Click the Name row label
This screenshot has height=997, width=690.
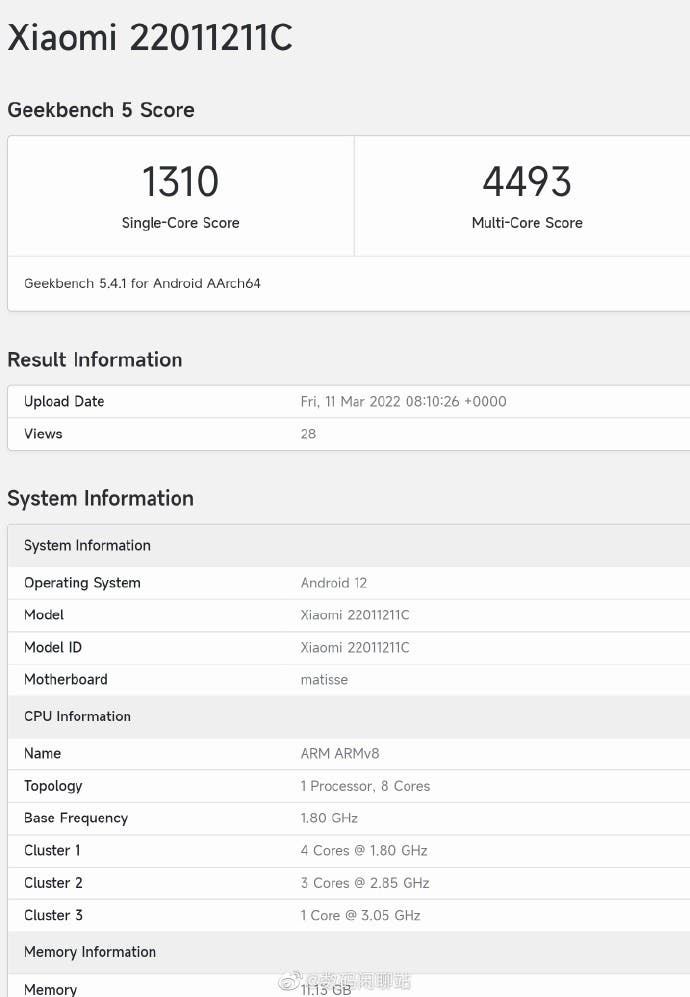43,754
